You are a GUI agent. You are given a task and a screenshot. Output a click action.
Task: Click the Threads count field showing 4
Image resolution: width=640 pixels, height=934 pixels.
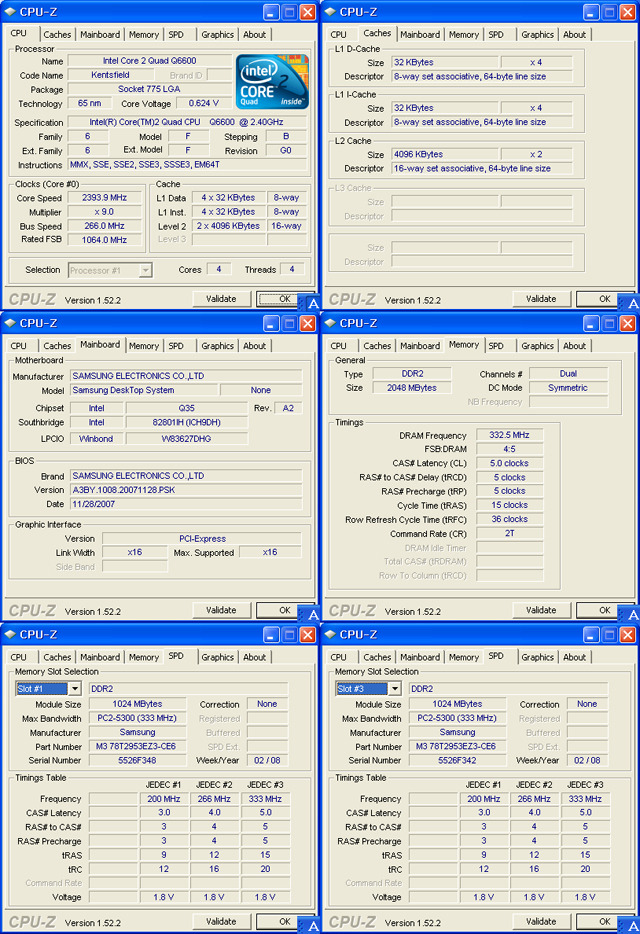tap(292, 269)
